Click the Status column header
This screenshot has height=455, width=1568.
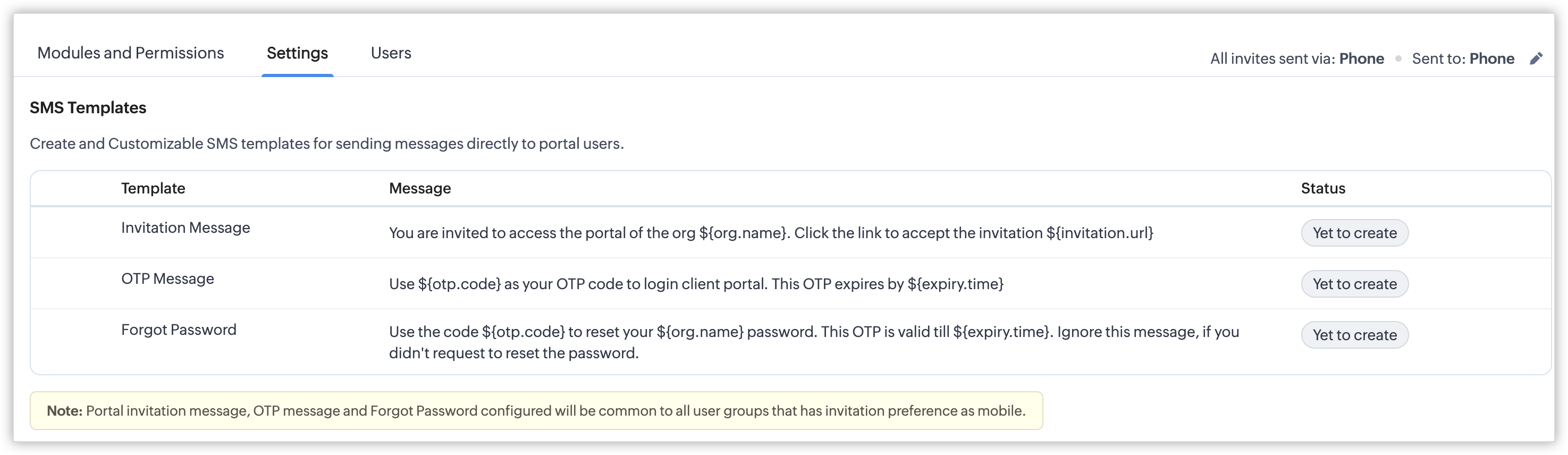pyautogui.click(x=1322, y=188)
